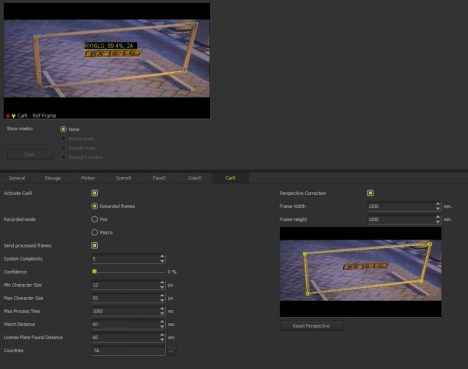Toggle the Send processed frames checkbox
The width and height of the screenshot is (468, 369).
pos(94,246)
